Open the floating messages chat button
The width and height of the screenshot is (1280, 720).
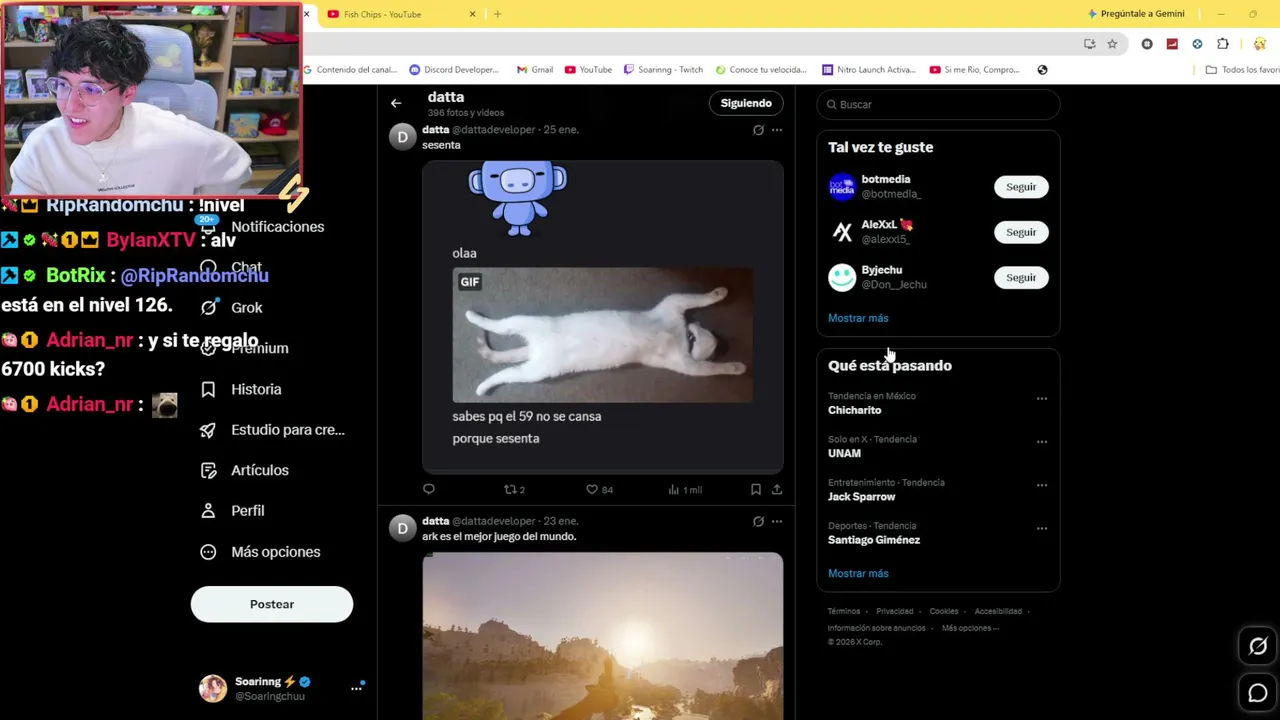click(1258, 692)
